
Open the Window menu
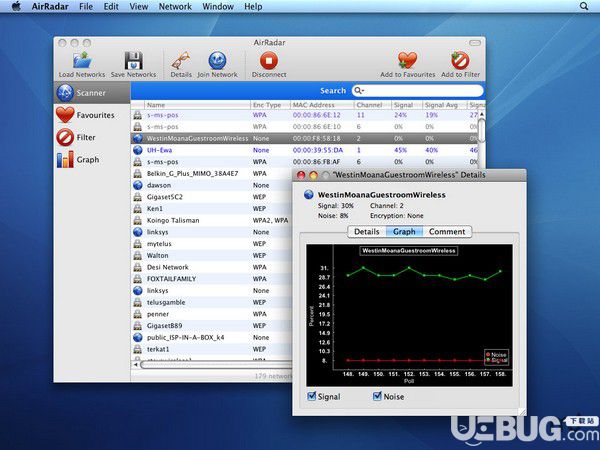click(x=218, y=7)
